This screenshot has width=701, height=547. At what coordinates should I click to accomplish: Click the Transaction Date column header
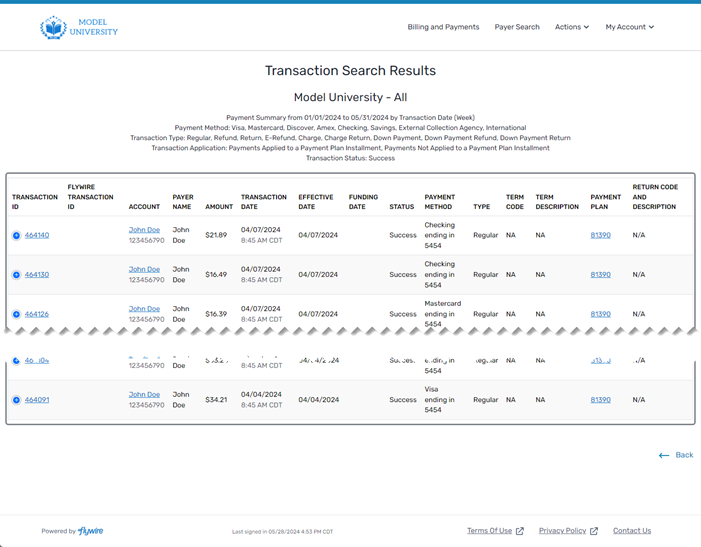pos(264,202)
